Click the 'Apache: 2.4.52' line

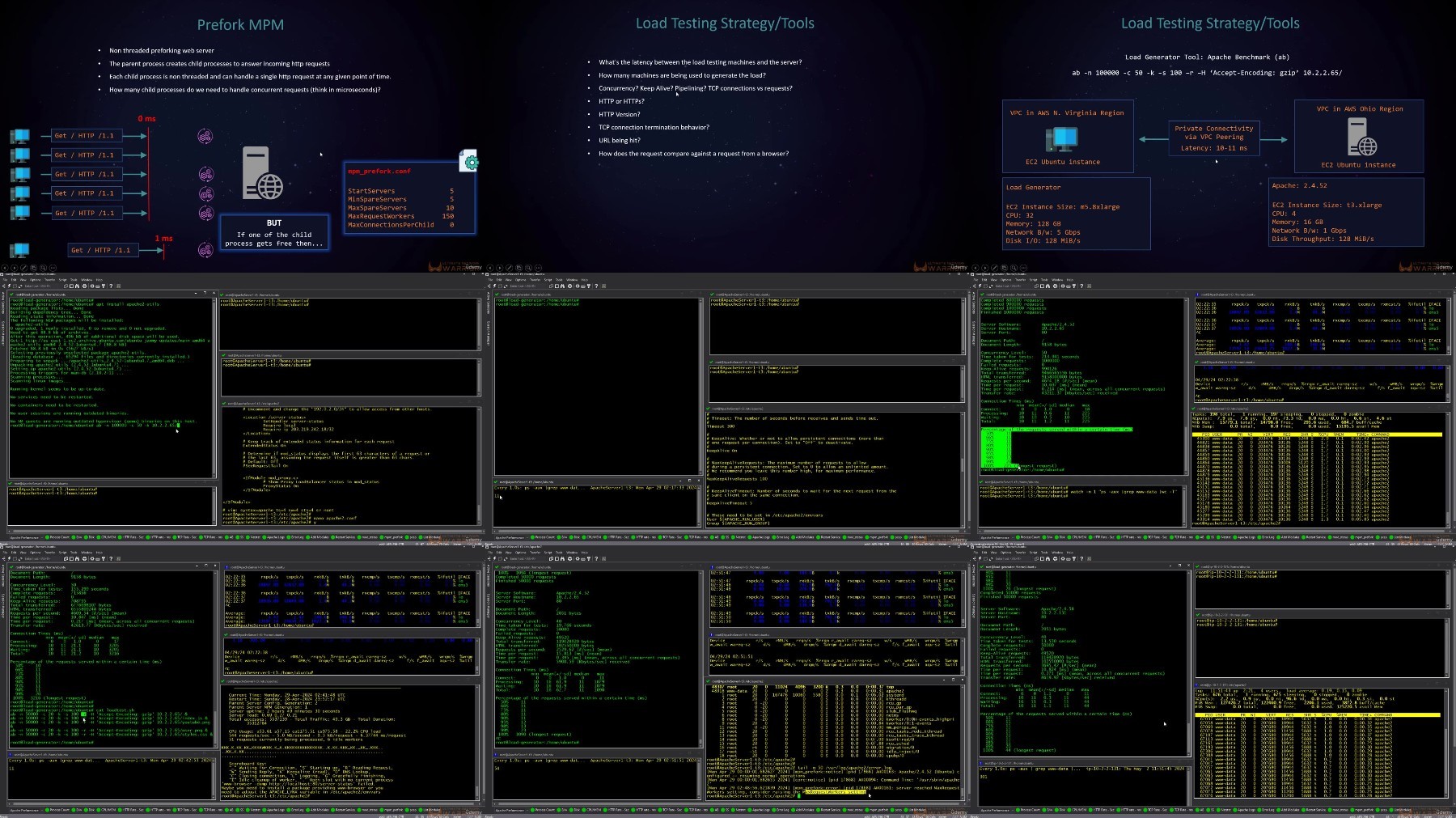click(1299, 185)
